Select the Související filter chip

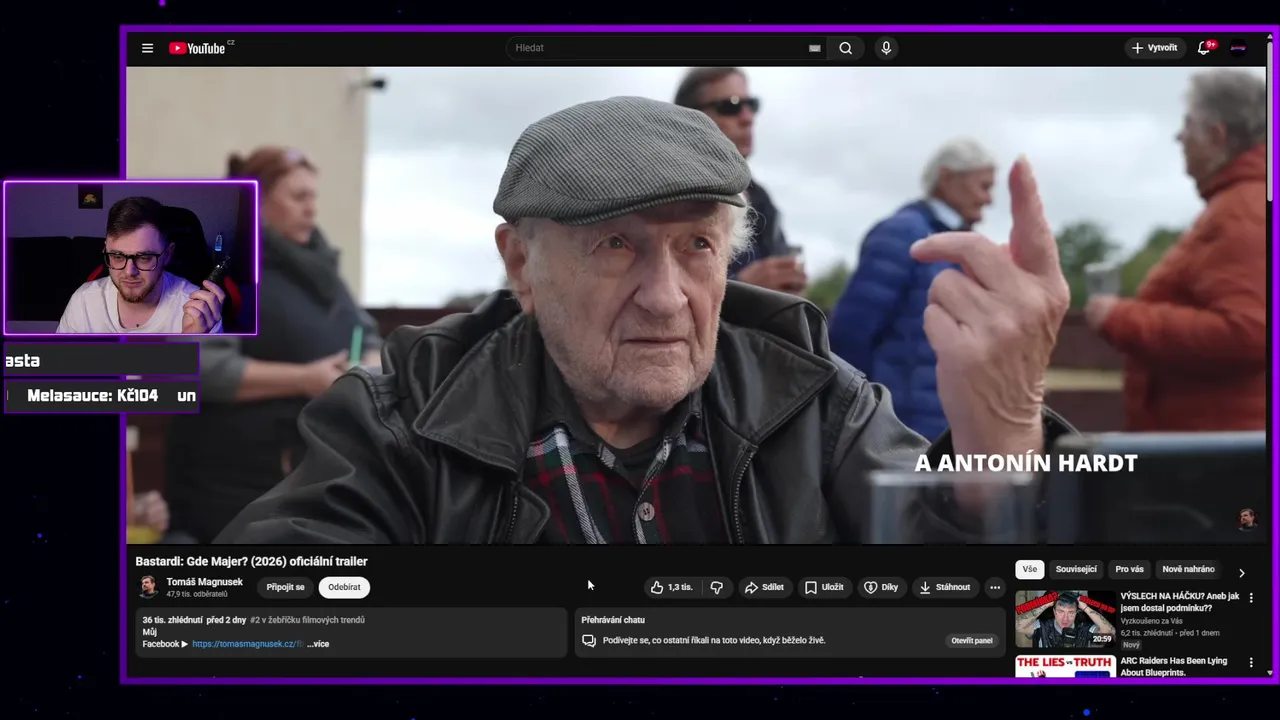(x=1076, y=569)
